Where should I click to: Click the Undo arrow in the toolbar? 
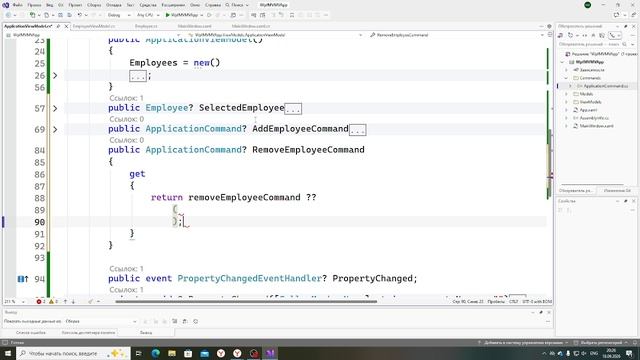click(80, 15)
